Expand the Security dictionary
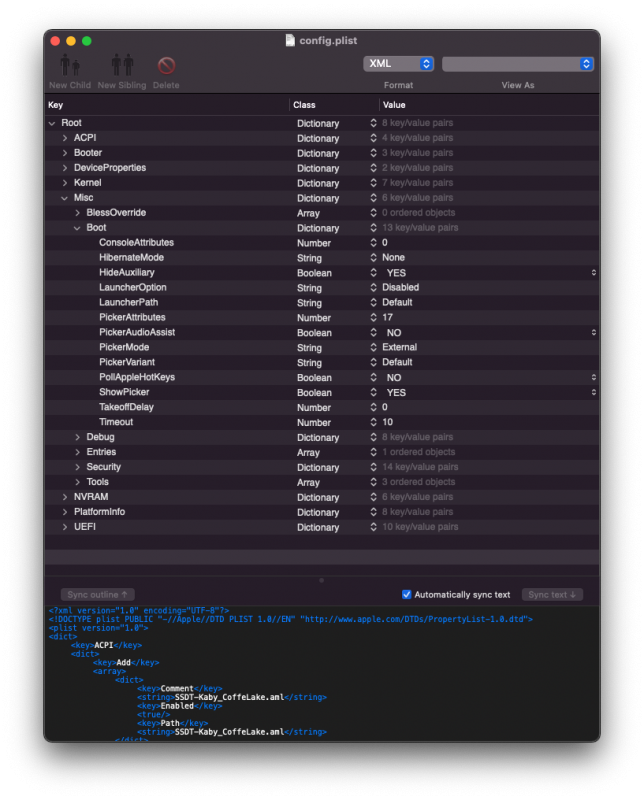This screenshot has height=800, width=644. (77, 467)
